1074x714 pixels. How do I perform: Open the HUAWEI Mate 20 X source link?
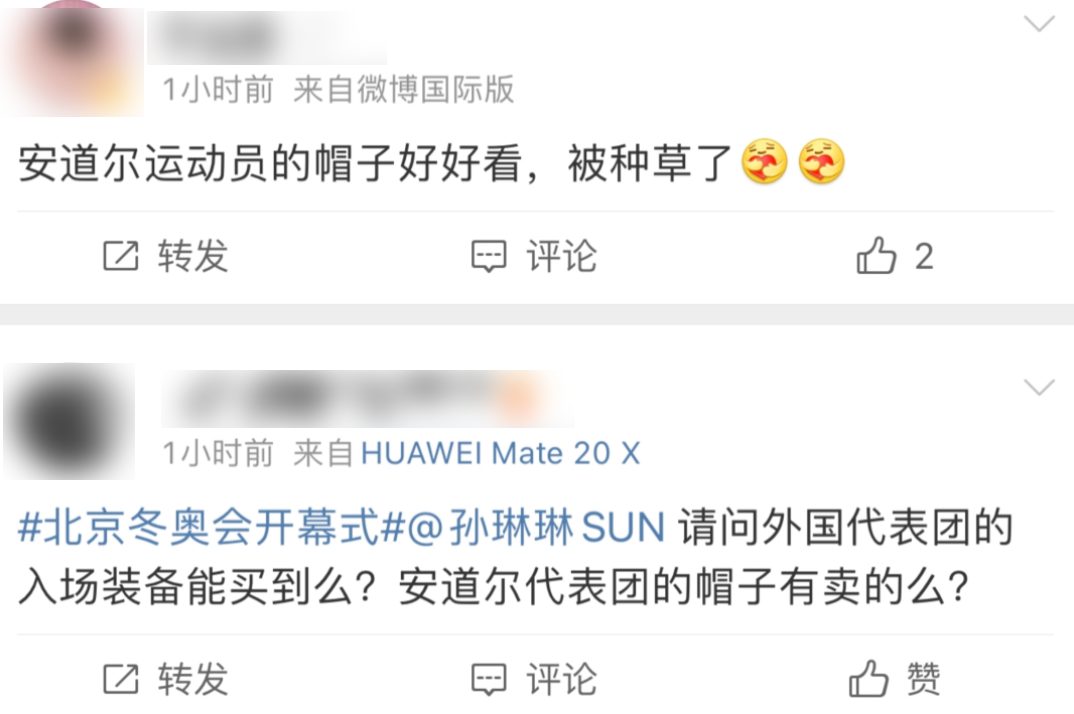point(500,453)
